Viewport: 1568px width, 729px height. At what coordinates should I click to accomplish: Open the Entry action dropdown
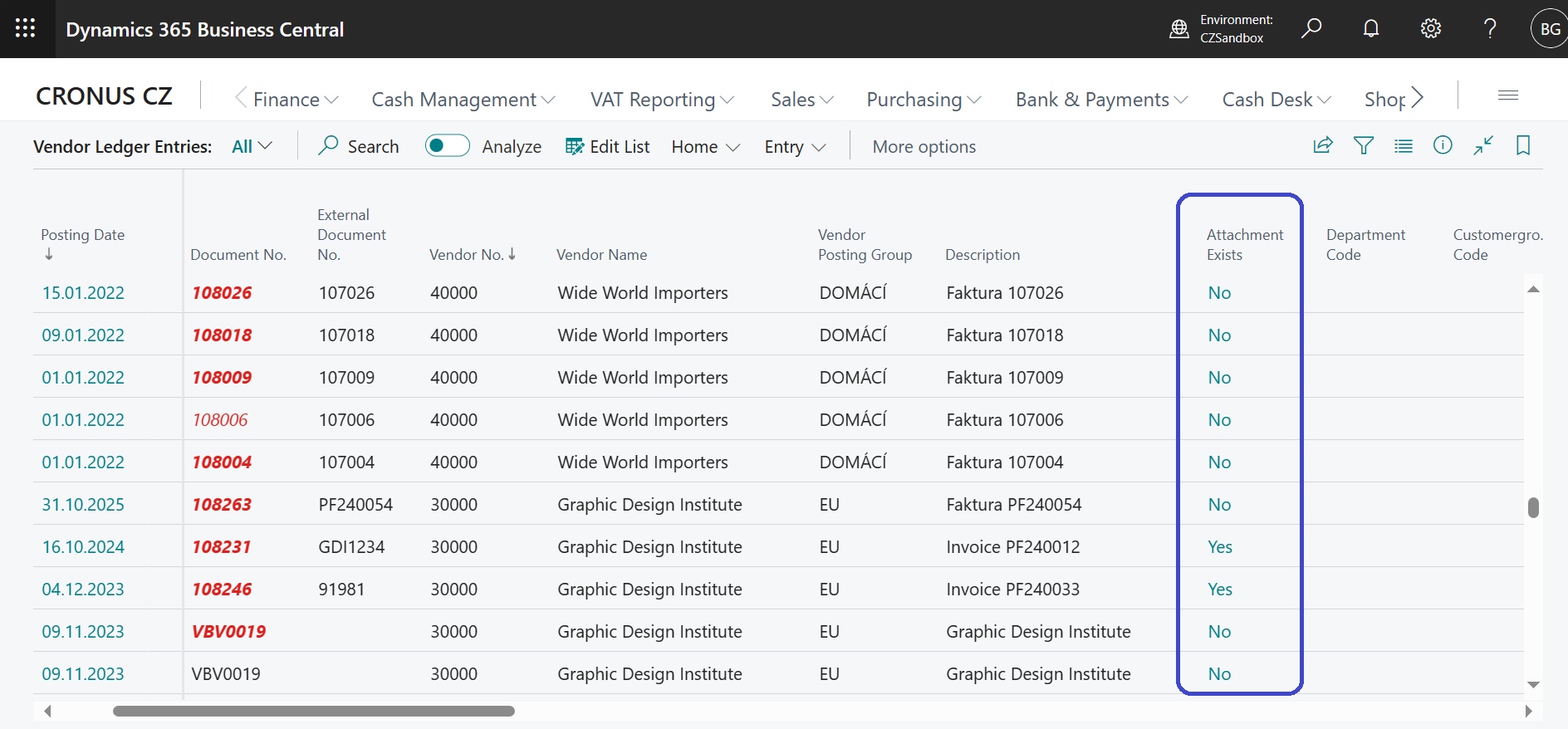795,147
